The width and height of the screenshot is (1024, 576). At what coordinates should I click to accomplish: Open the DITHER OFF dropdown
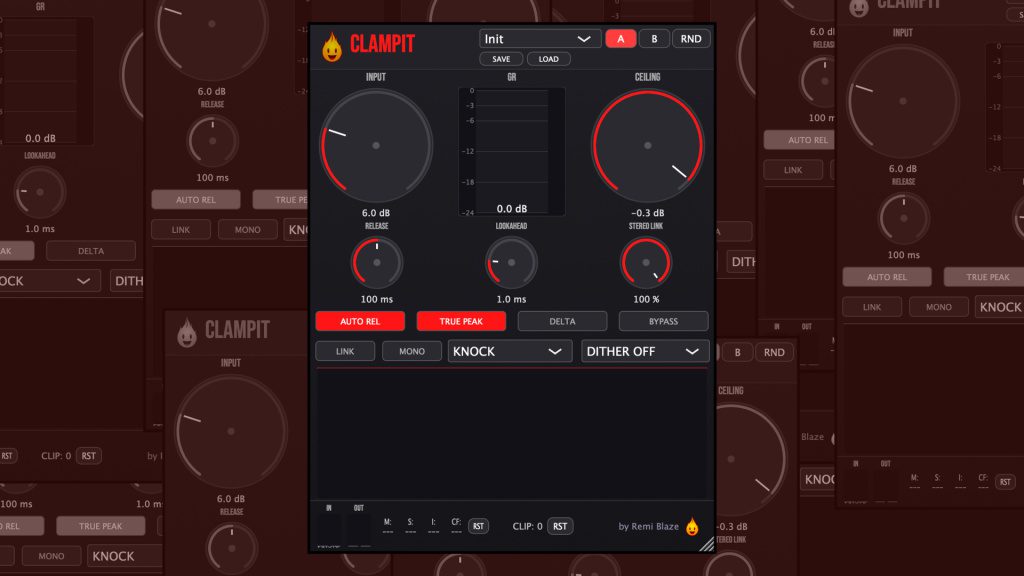[645, 351]
